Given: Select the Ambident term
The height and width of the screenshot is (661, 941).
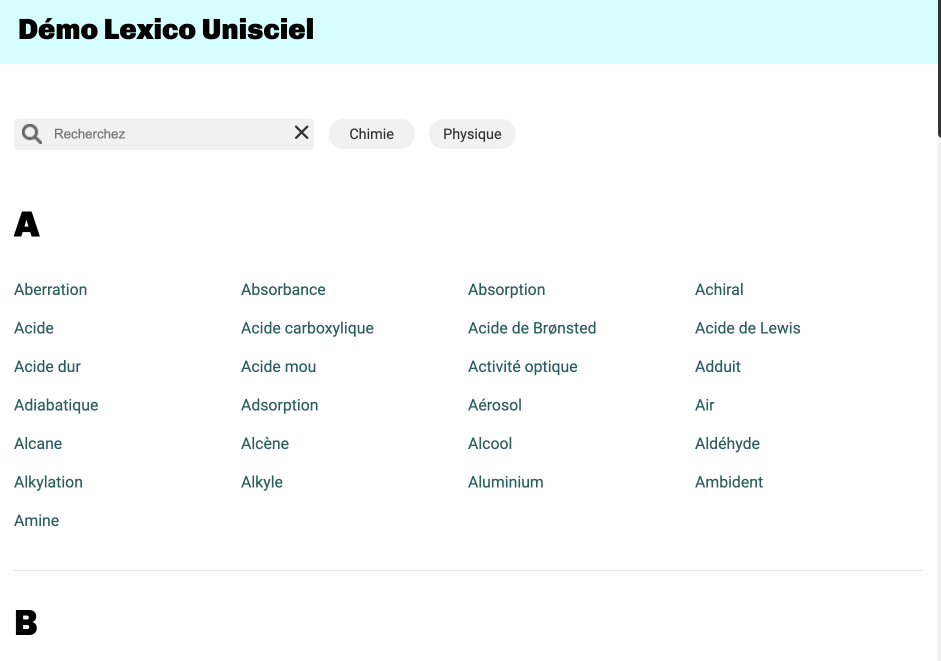Looking at the screenshot, I should pos(729,482).
